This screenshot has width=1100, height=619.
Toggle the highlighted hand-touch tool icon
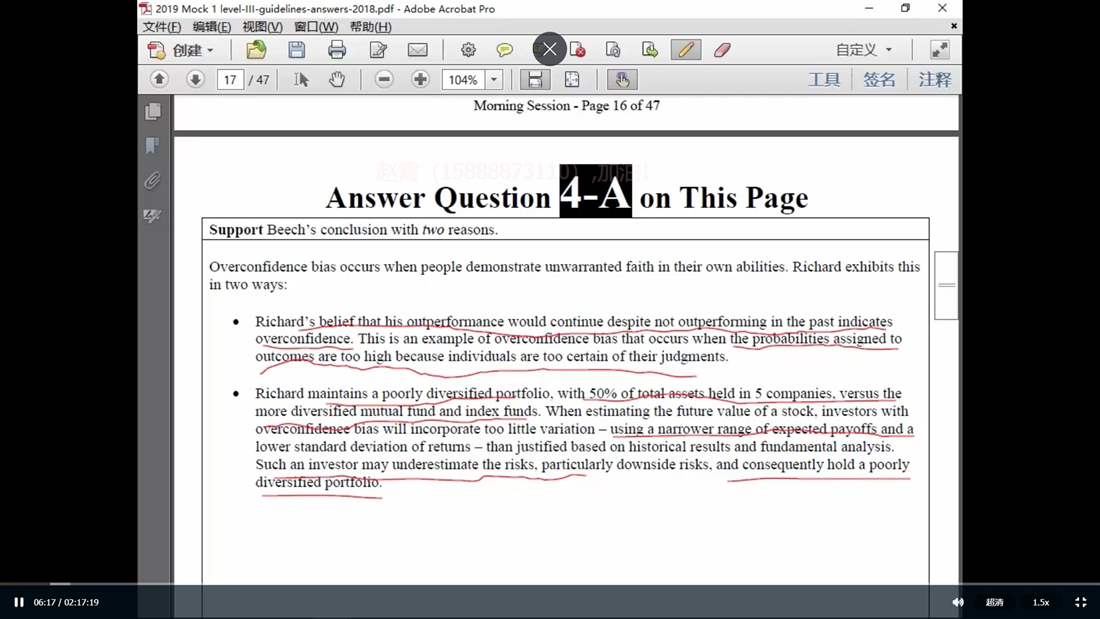(622, 79)
